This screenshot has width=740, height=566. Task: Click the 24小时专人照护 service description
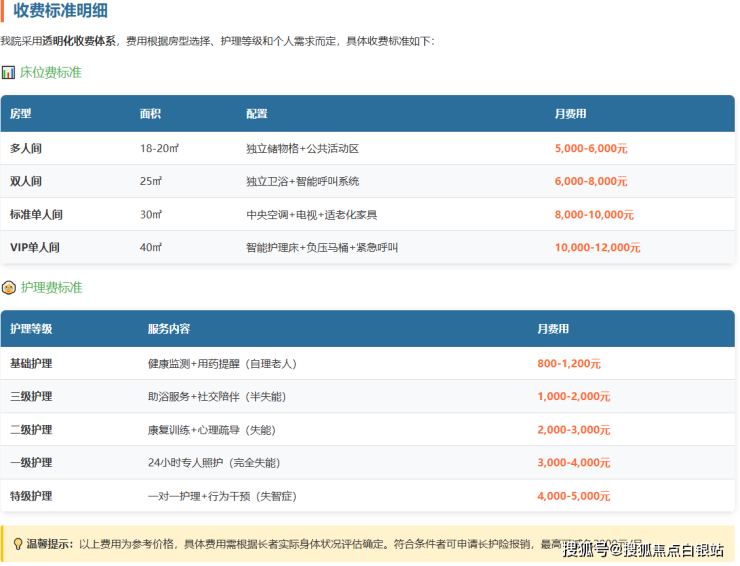coord(213,463)
